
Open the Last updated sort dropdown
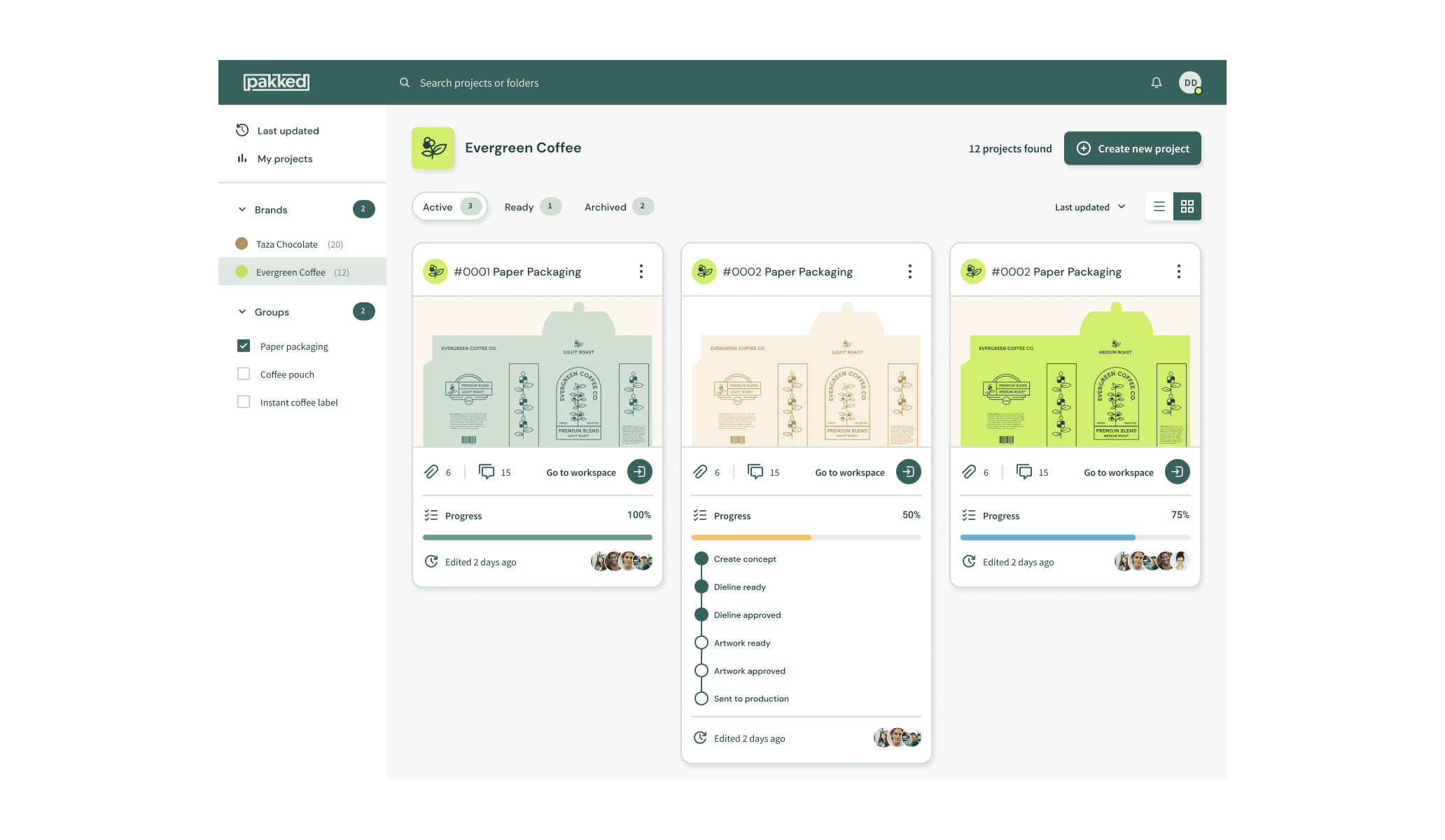point(1089,207)
